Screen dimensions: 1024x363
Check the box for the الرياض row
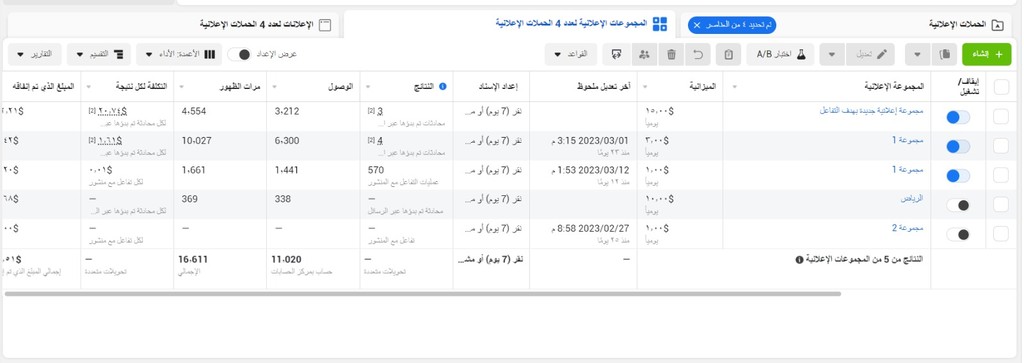pyautogui.click(x=1001, y=204)
